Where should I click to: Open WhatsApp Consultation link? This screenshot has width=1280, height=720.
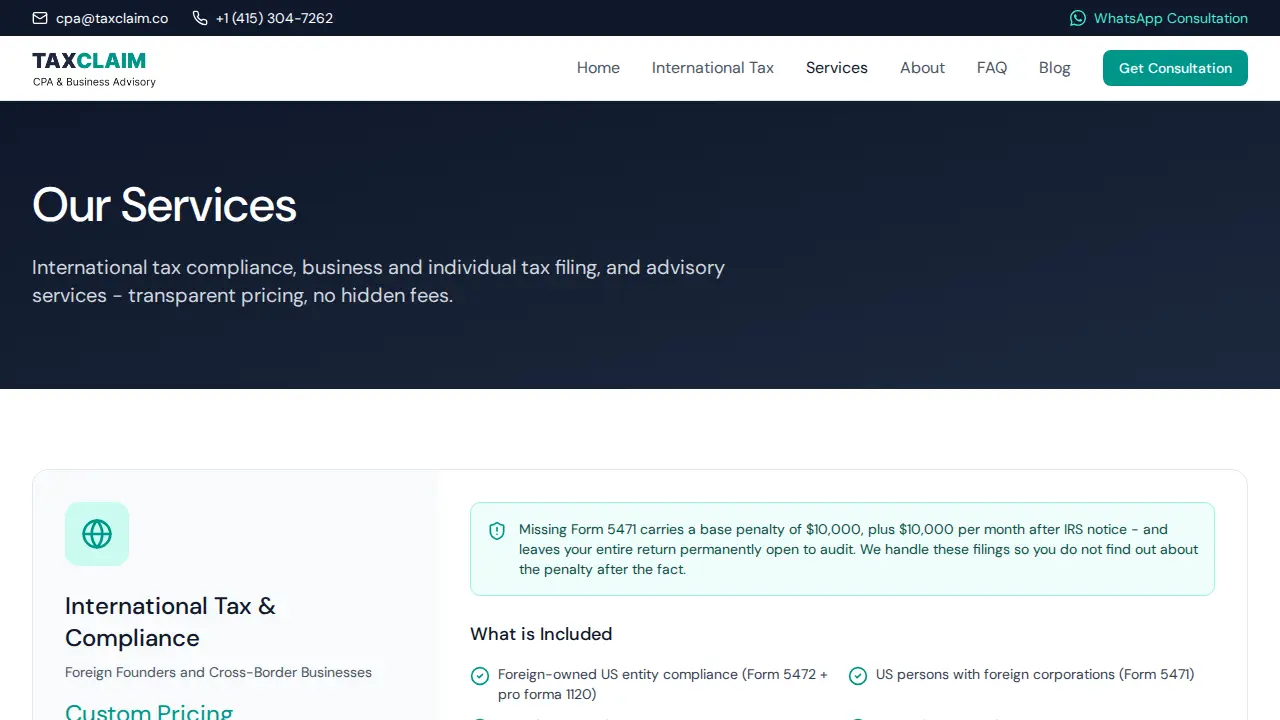(x=1159, y=18)
